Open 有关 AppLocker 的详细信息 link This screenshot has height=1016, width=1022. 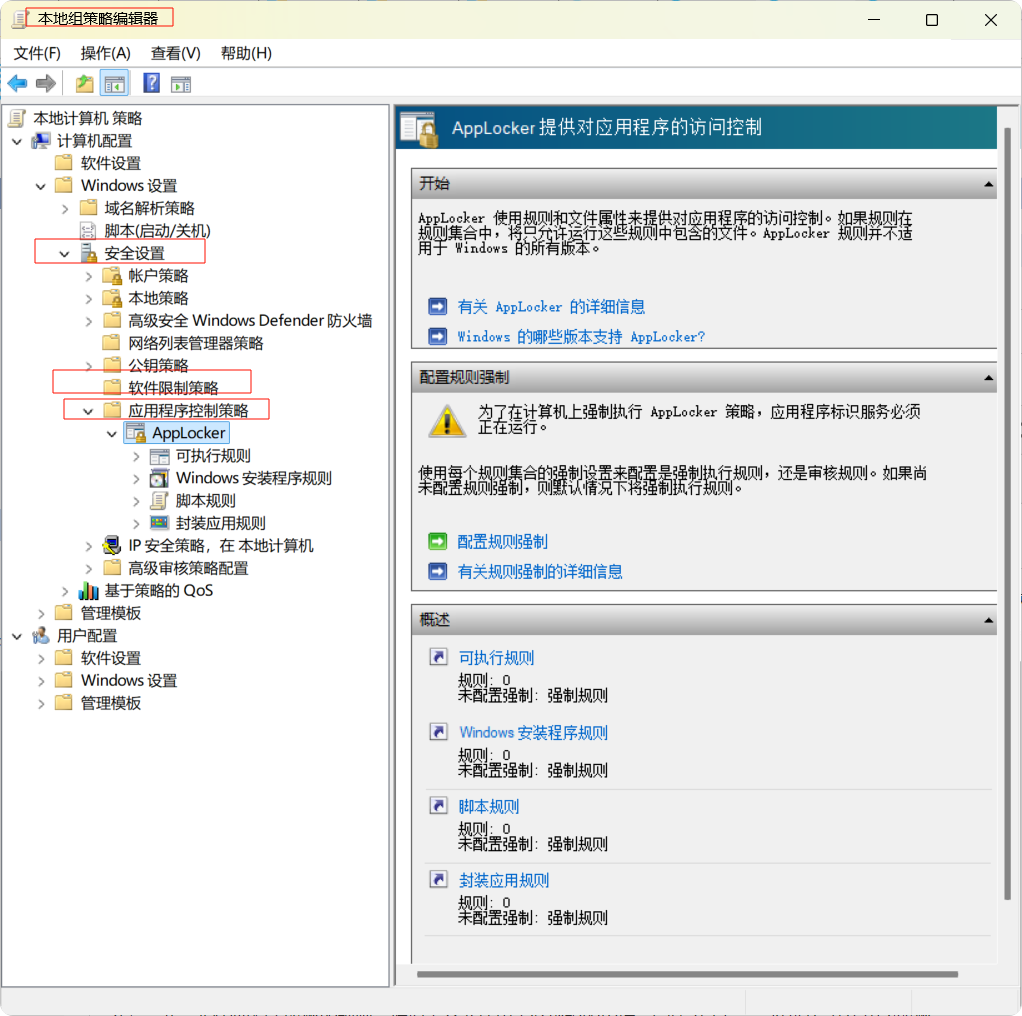point(551,306)
